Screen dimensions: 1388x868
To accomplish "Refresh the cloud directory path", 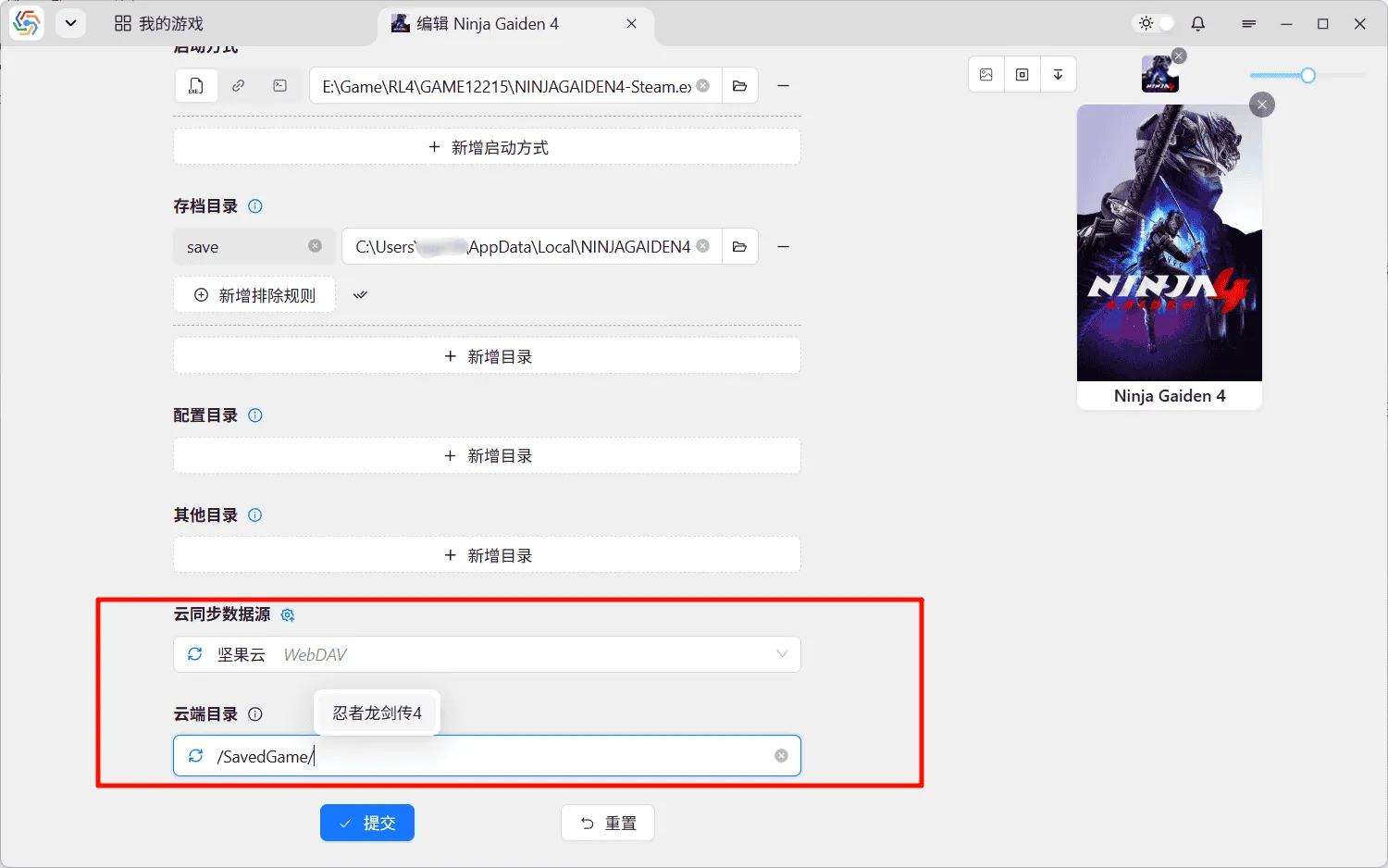I will (x=194, y=756).
